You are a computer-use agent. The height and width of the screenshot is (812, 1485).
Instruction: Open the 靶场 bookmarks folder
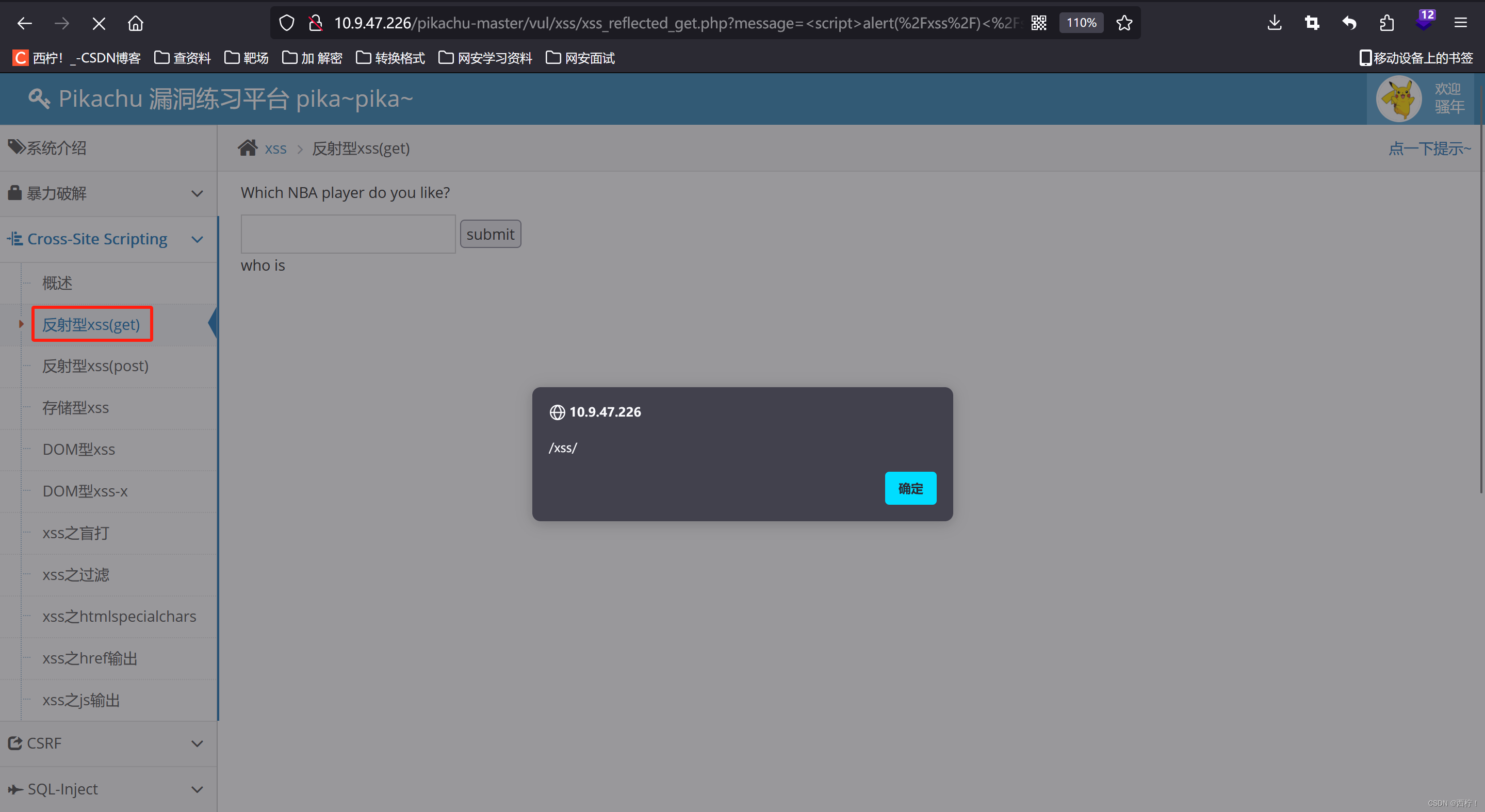247,58
